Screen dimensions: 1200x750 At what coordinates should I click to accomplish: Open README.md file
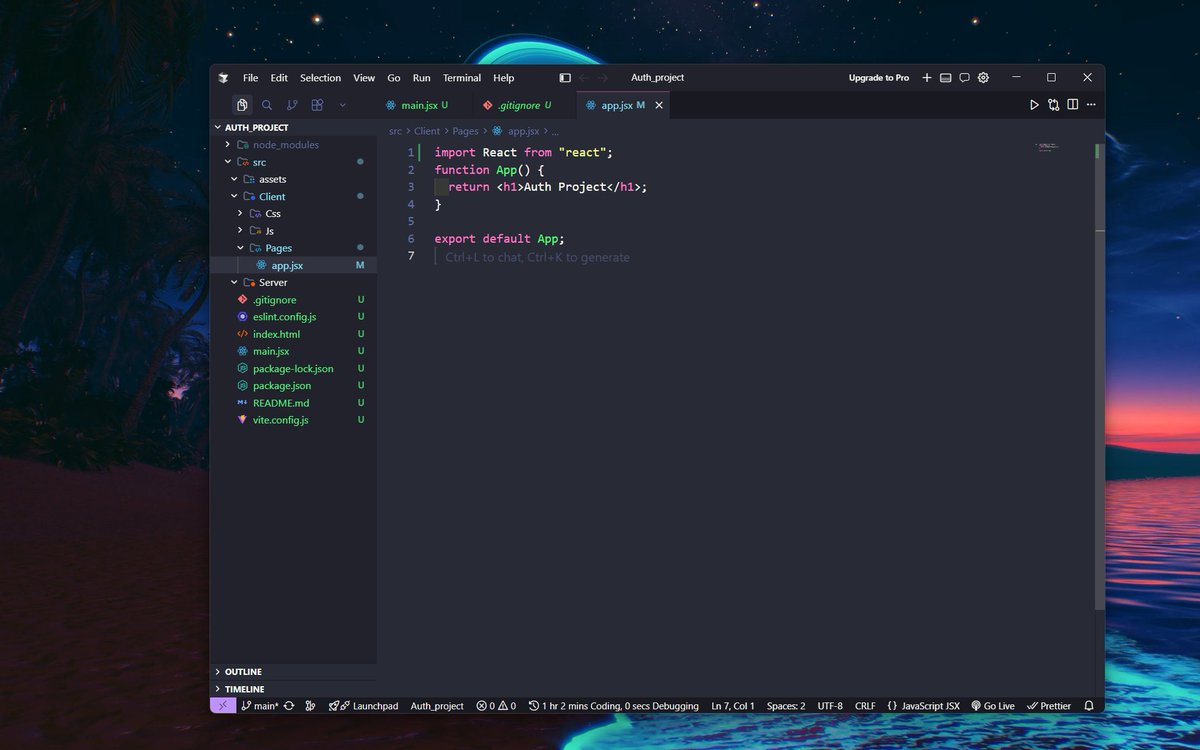[293, 403]
